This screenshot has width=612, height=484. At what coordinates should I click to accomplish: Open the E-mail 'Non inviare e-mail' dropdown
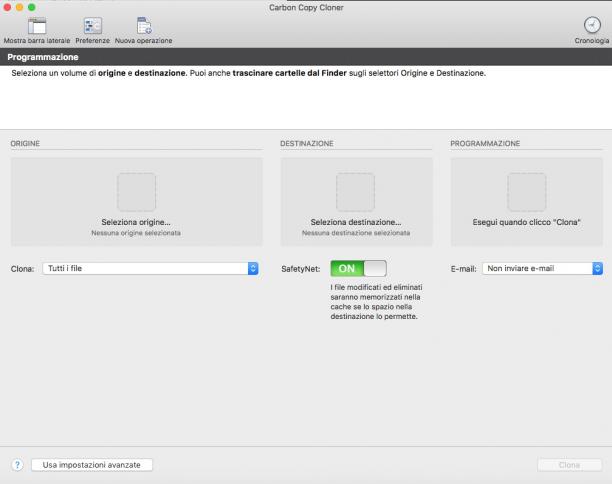(x=543, y=269)
